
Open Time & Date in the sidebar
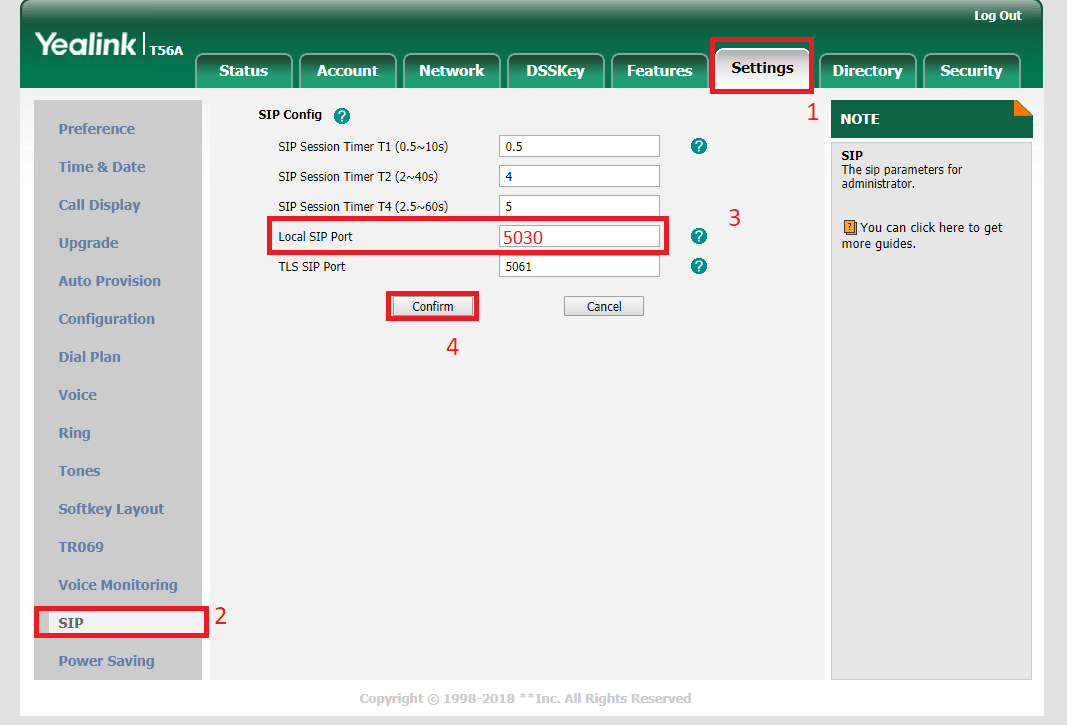pyautogui.click(x=102, y=167)
